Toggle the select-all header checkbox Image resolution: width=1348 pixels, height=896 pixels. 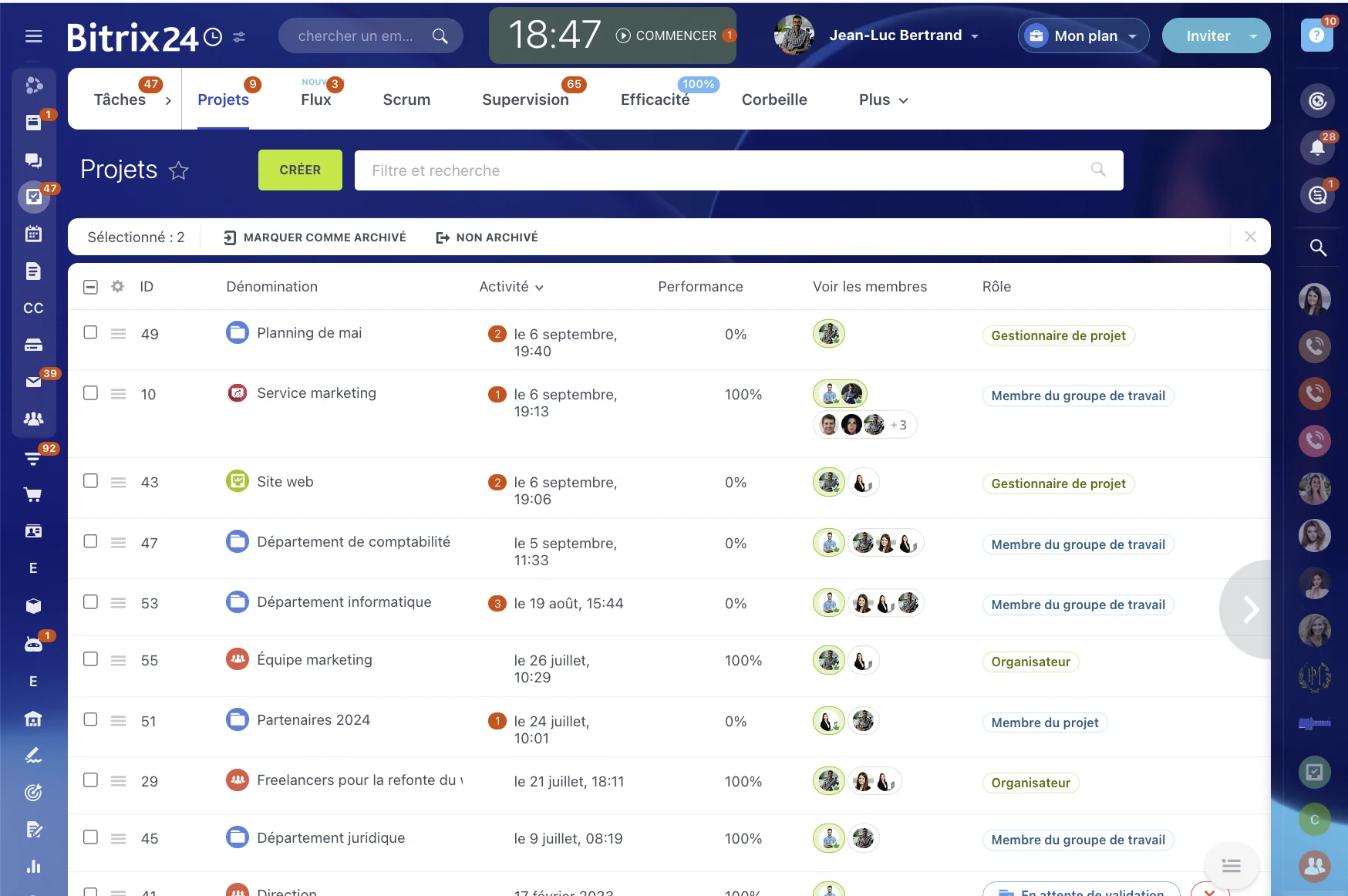[x=90, y=287]
